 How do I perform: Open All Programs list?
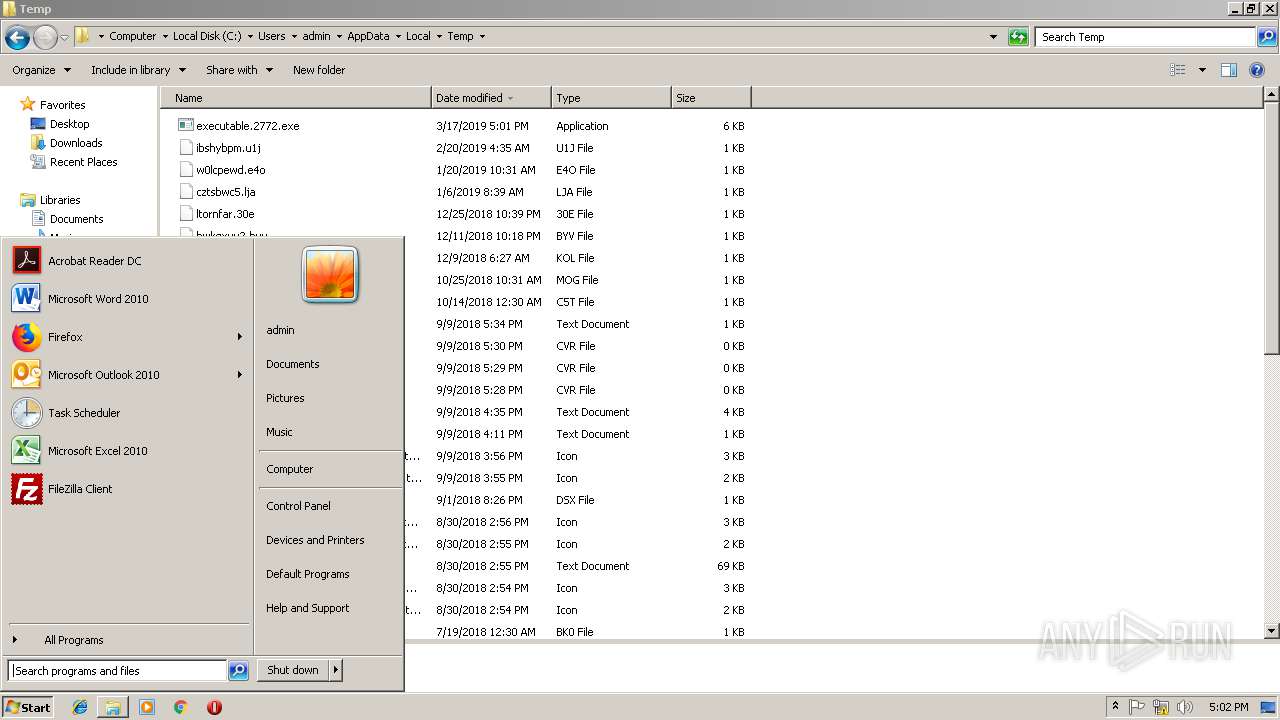(x=73, y=640)
